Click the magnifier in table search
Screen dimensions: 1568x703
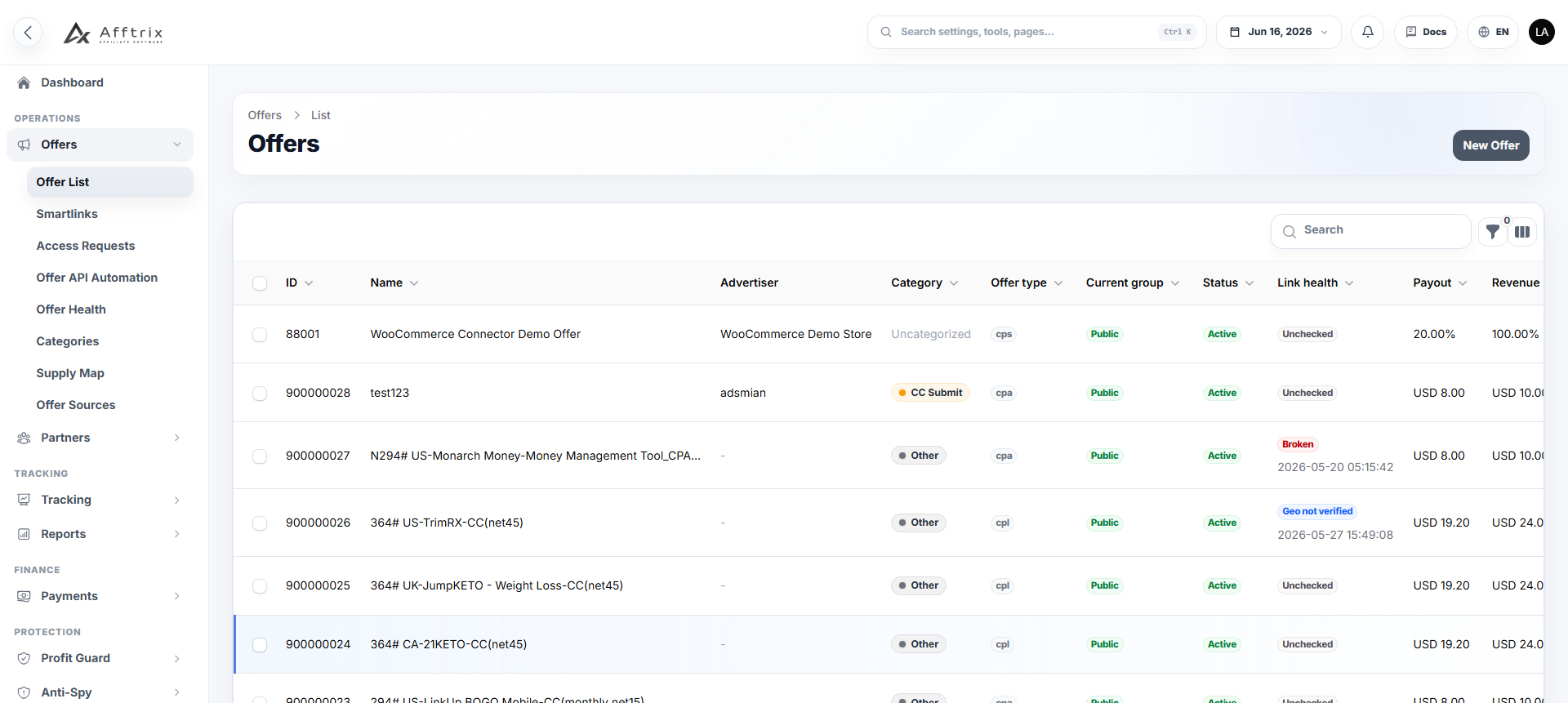pyautogui.click(x=1289, y=232)
